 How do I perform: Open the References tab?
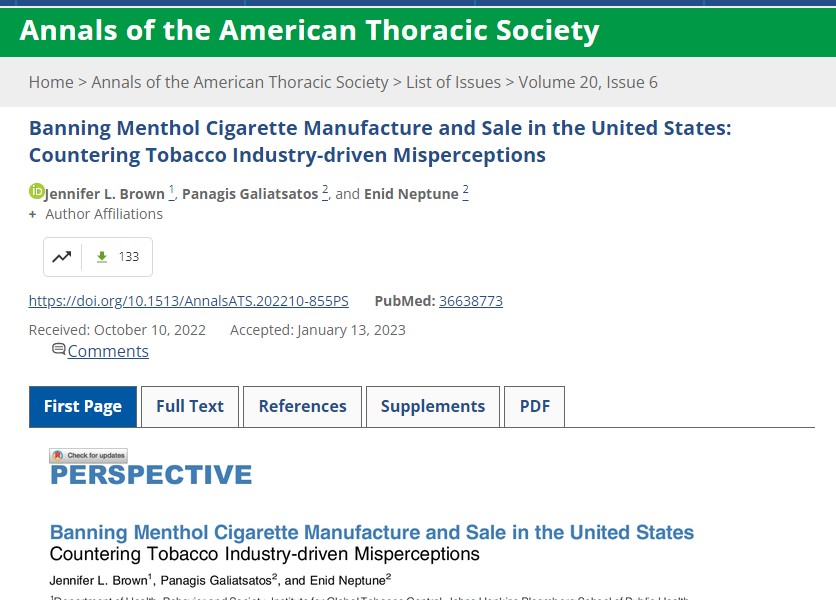(302, 406)
